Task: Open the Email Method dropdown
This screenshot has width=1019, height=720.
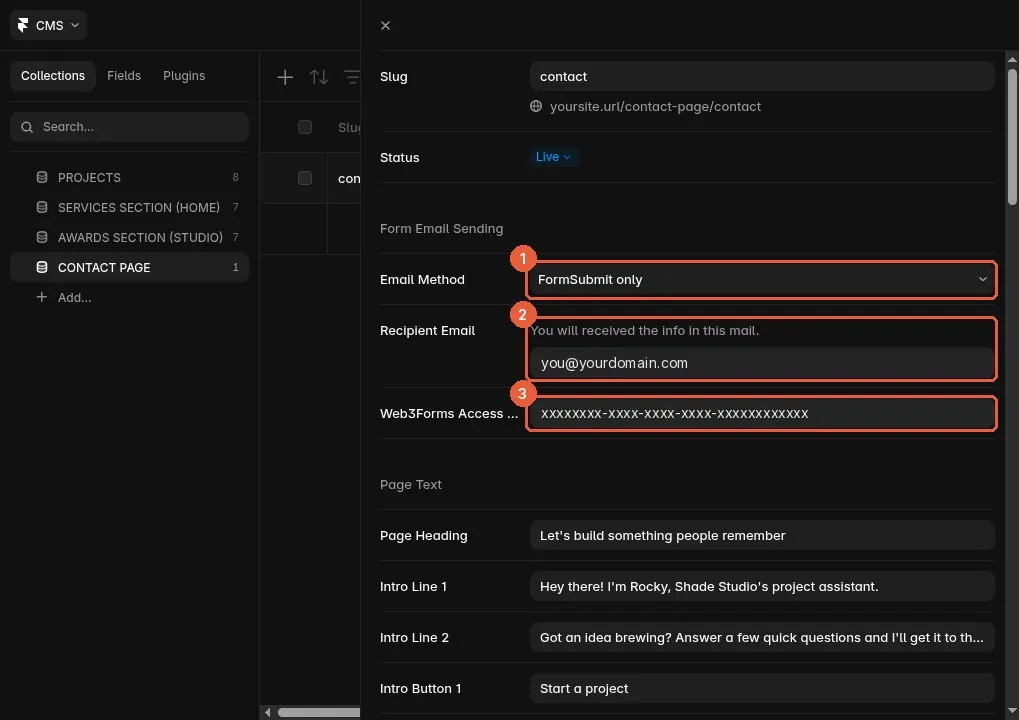Action: tap(762, 279)
